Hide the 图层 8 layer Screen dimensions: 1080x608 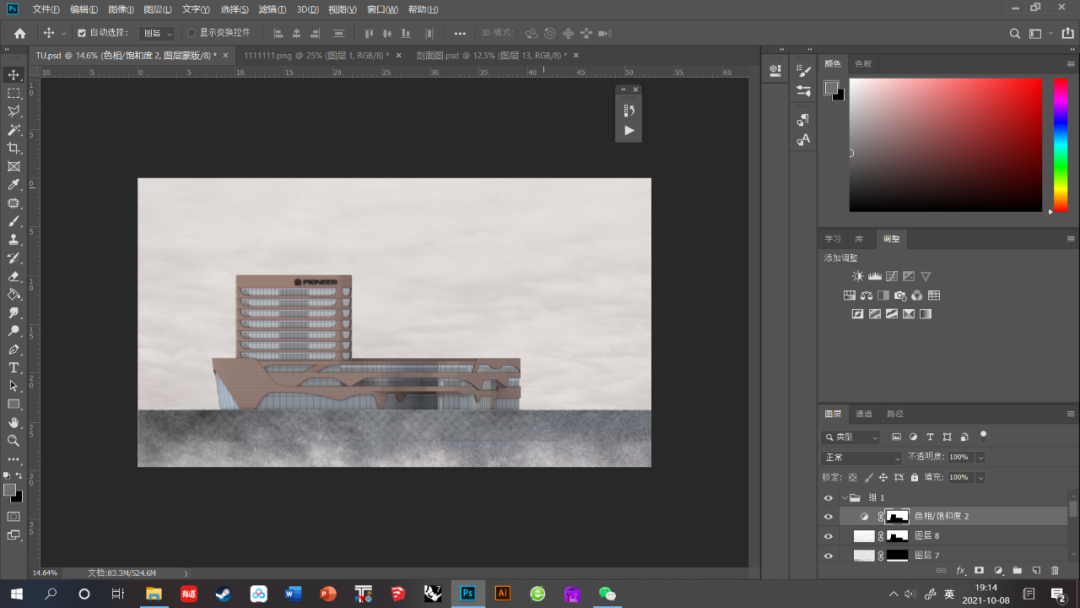point(829,536)
